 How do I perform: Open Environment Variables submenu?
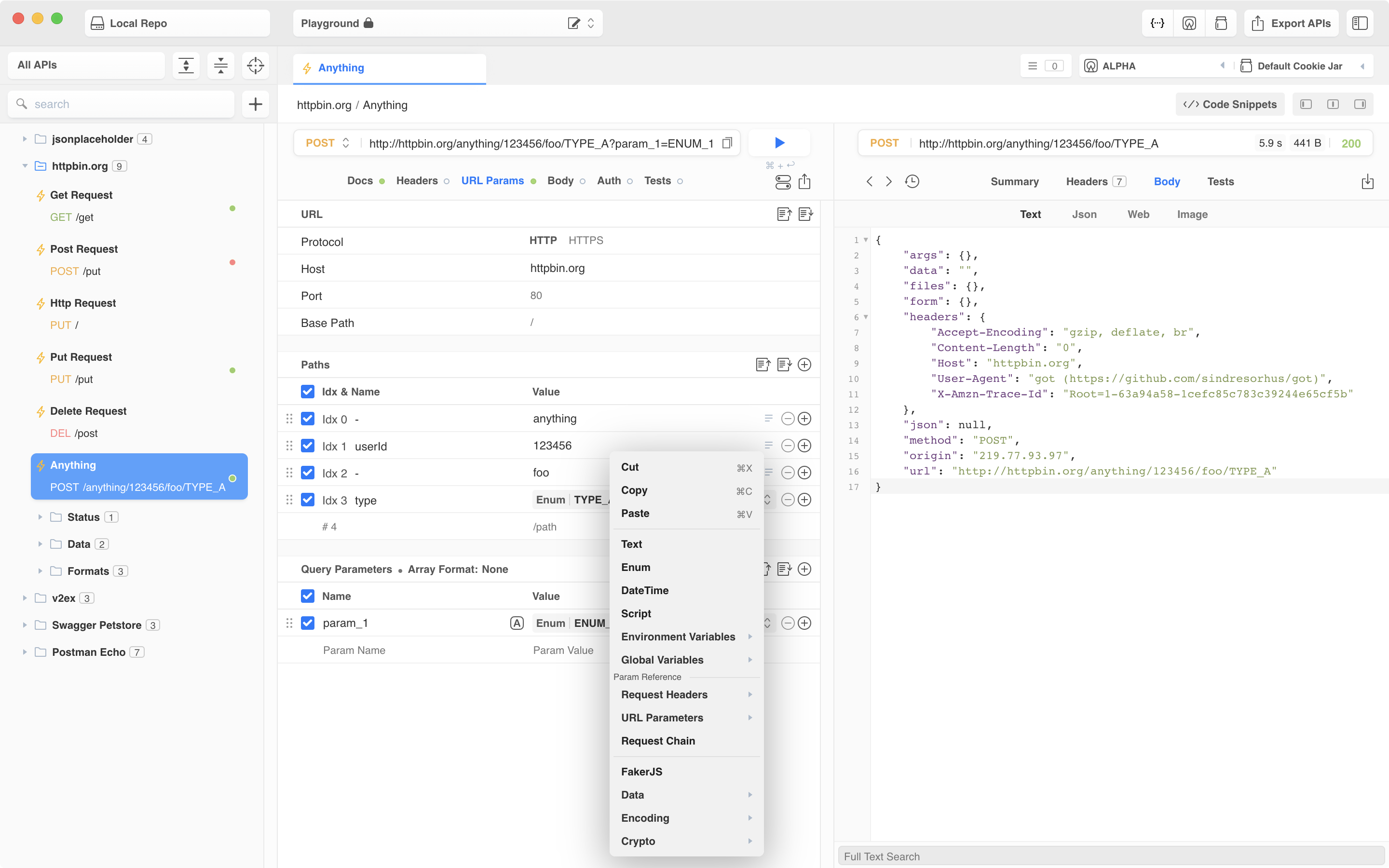click(x=686, y=637)
